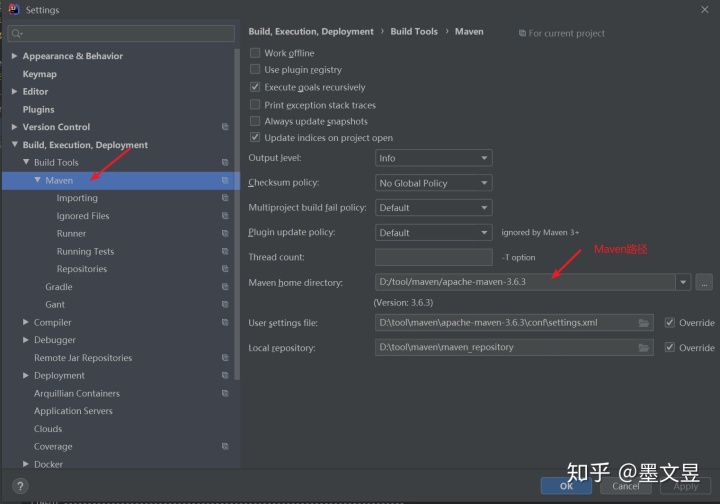Open the Plugin update policy dropdown
The image size is (720, 504).
[x=433, y=233]
